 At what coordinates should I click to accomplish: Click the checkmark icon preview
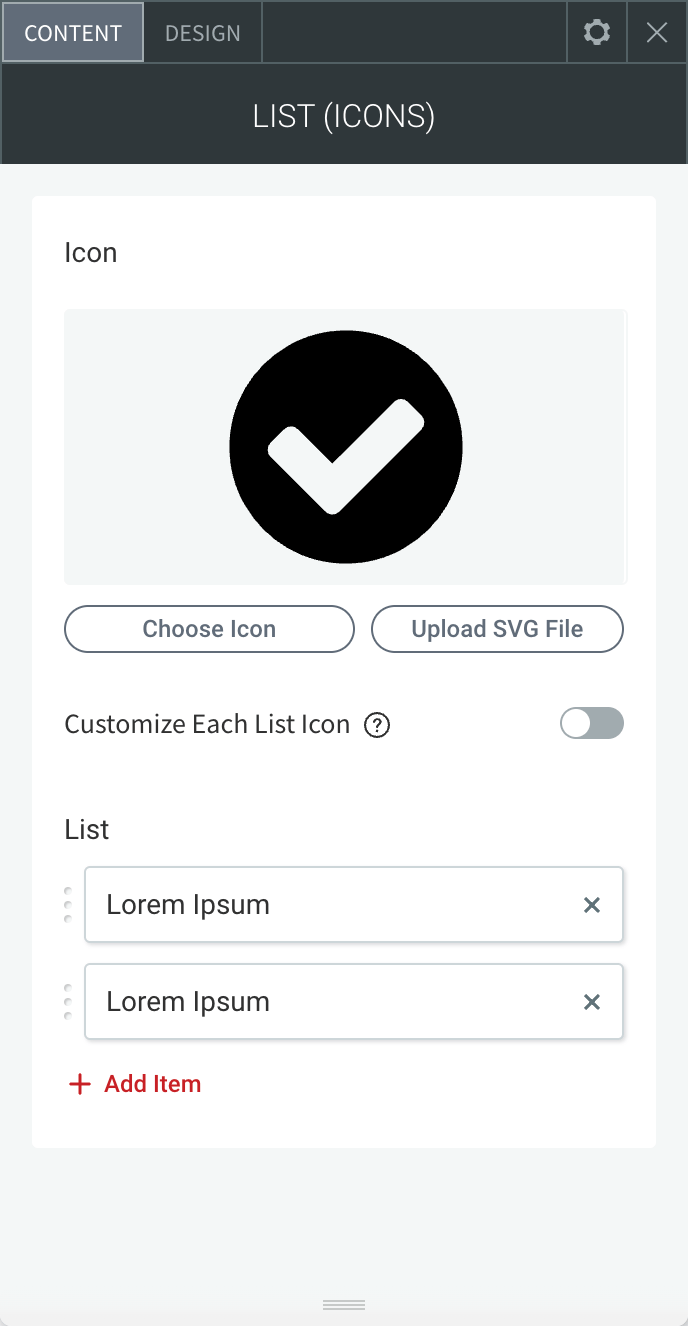click(346, 447)
